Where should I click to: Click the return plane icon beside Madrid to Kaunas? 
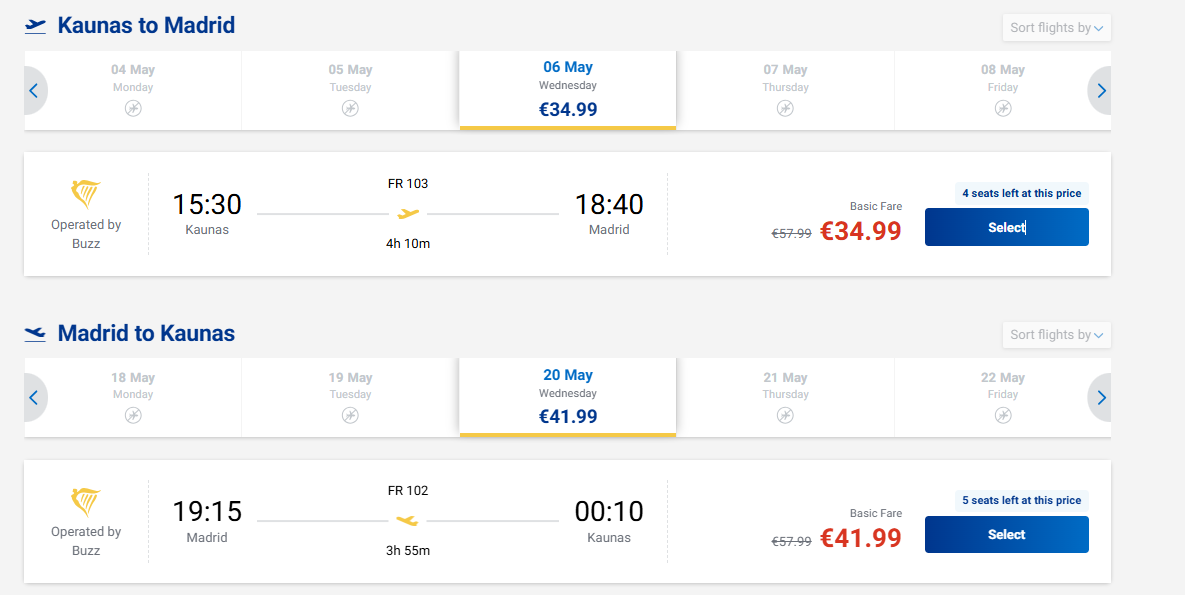pyautogui.click(x=36, y=333)
